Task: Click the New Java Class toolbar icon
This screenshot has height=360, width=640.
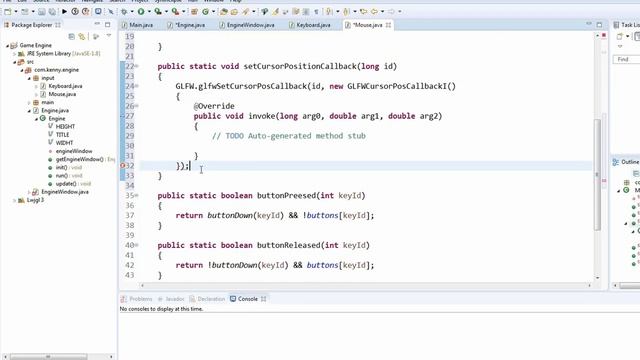Action: pos(206,11)
